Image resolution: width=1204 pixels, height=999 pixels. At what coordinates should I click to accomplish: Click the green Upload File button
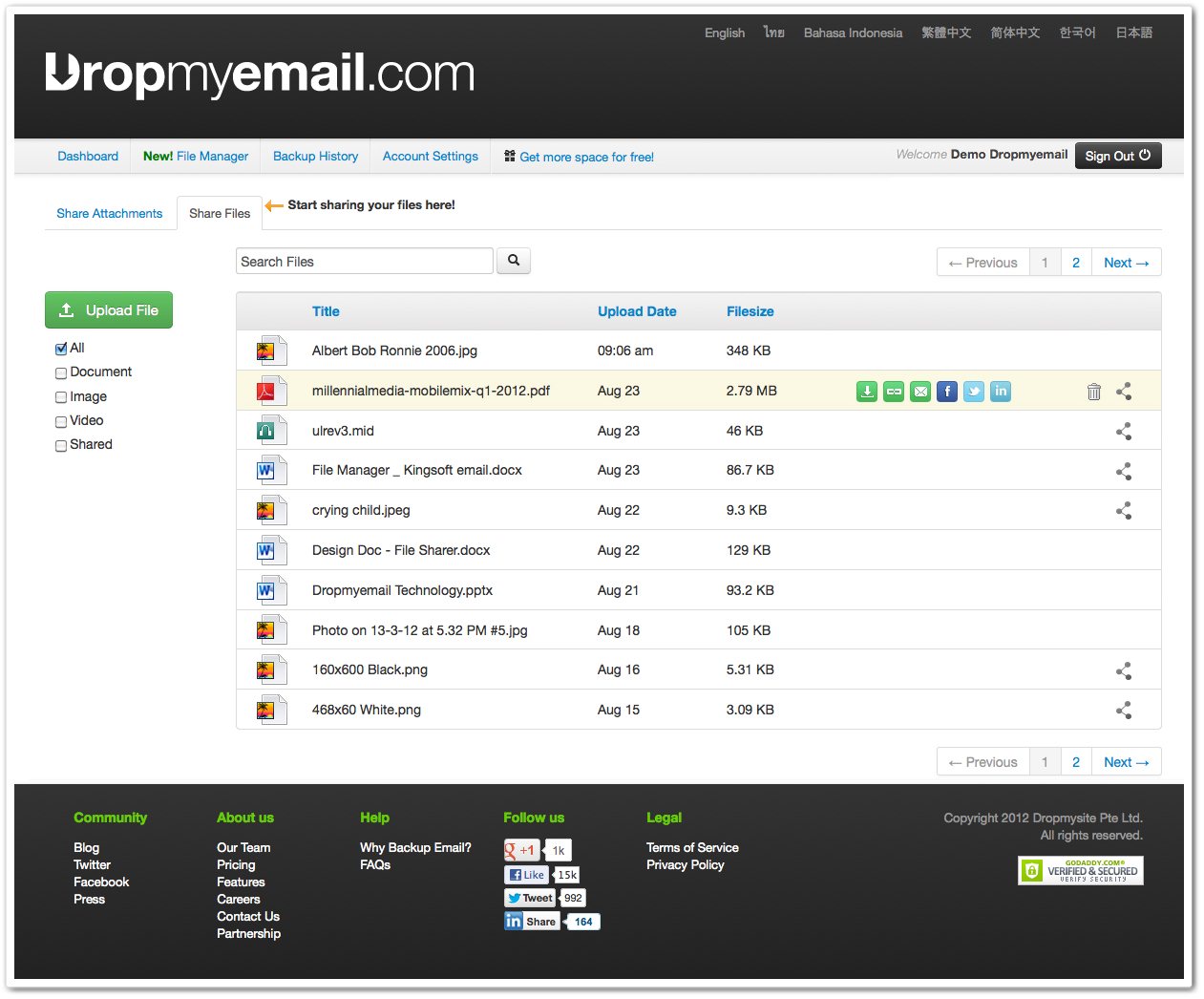[109, 310]
